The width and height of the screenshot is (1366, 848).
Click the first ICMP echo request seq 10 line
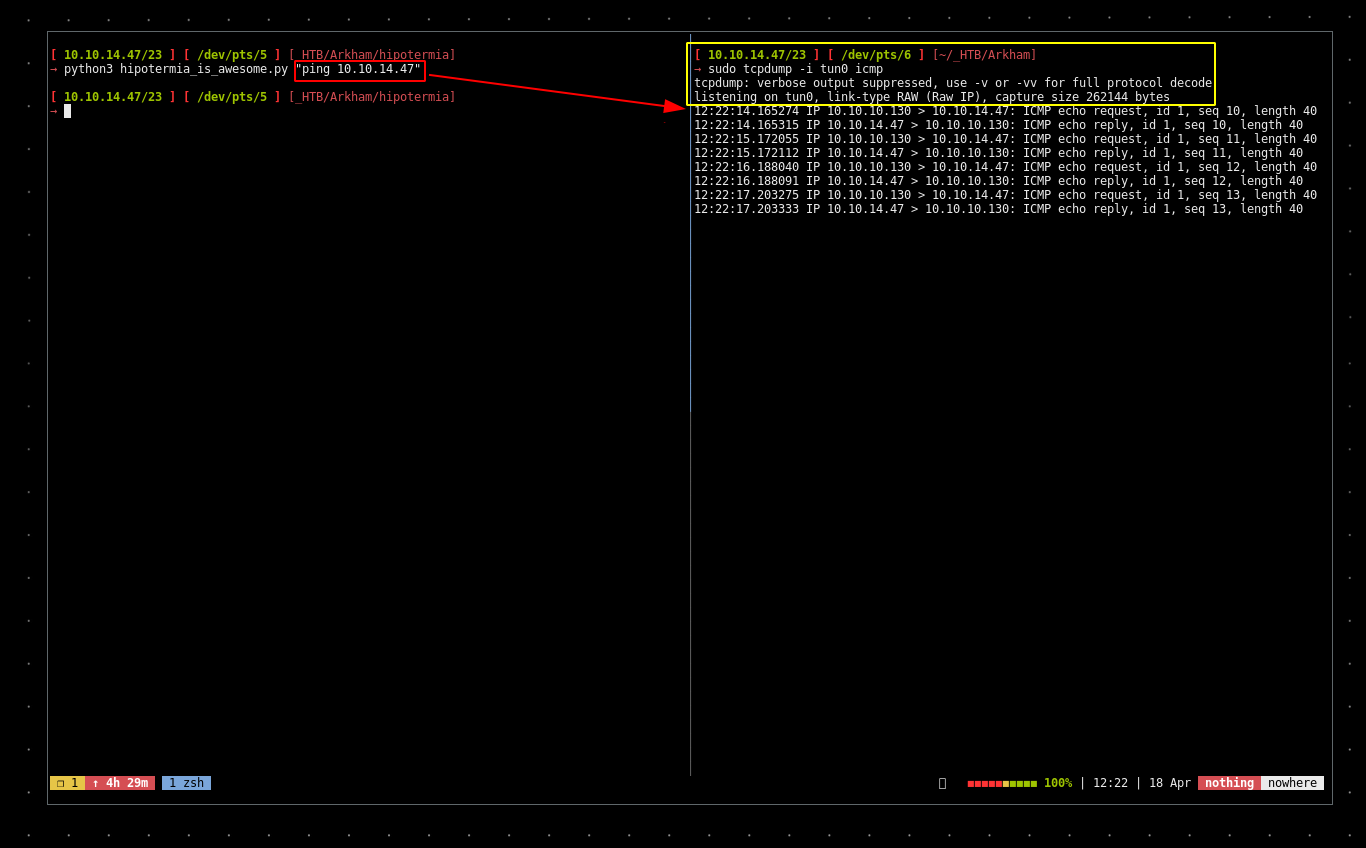(x=1005, y=111)
